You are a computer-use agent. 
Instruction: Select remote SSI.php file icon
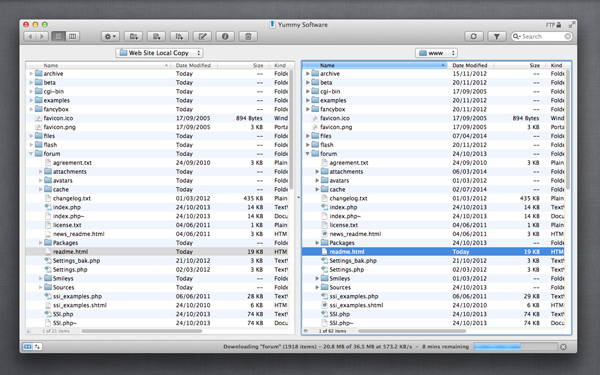pyautogui.click(x=324, y=314)
